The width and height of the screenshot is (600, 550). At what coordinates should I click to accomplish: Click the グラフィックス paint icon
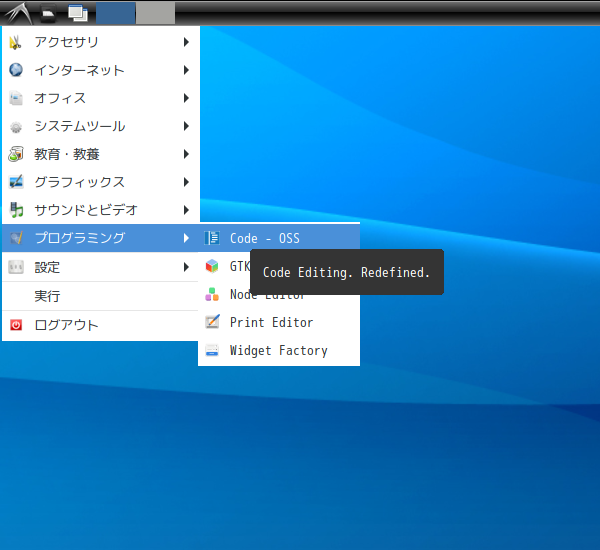[x=16, y=182]
